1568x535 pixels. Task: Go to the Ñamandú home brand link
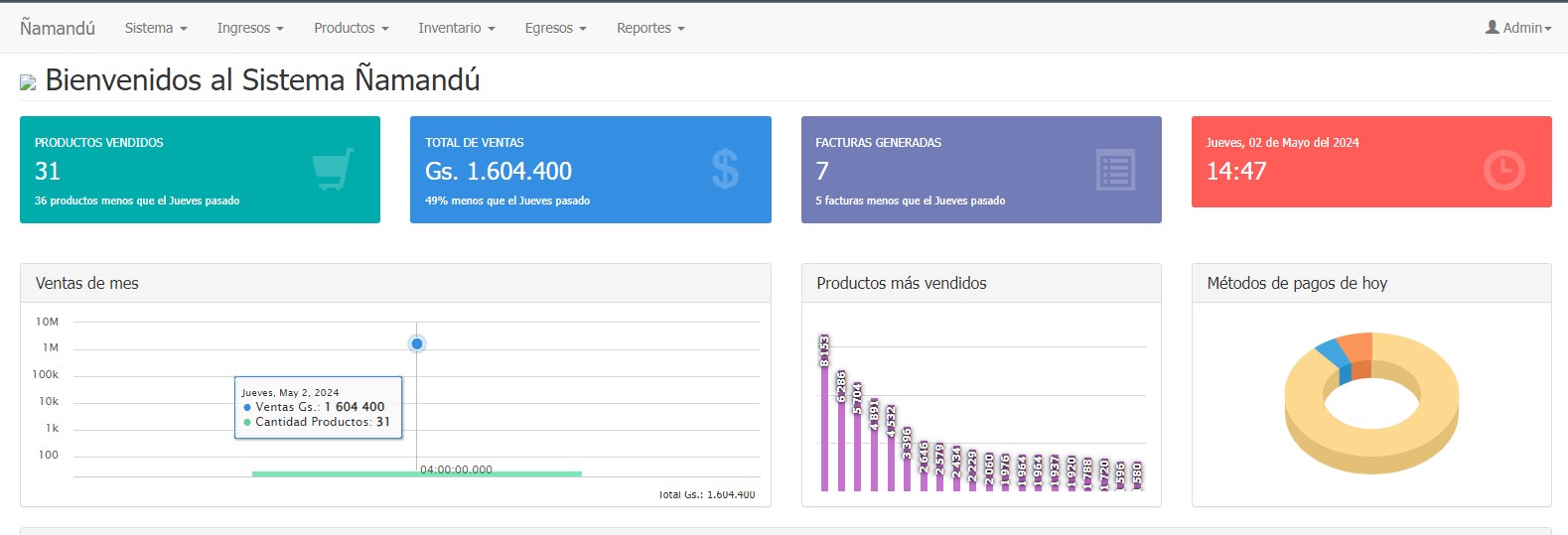click(58, 28)
